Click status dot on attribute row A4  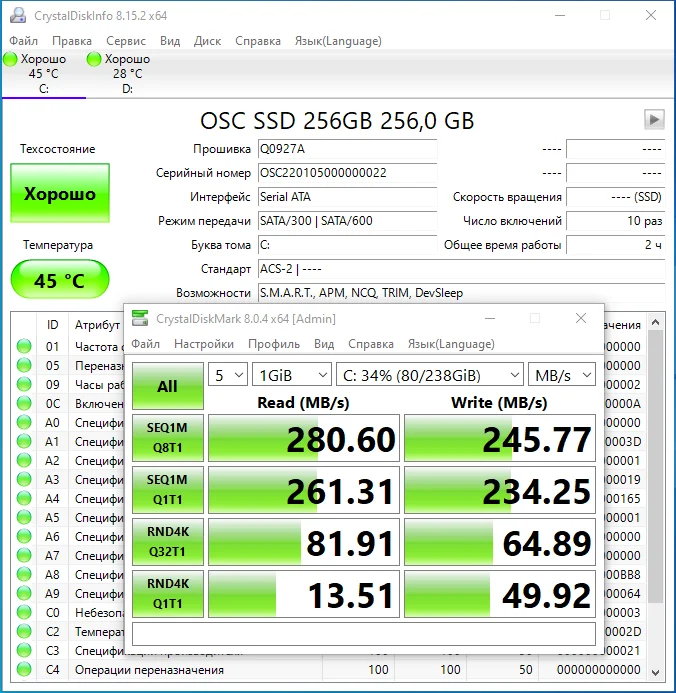(24, 498)
